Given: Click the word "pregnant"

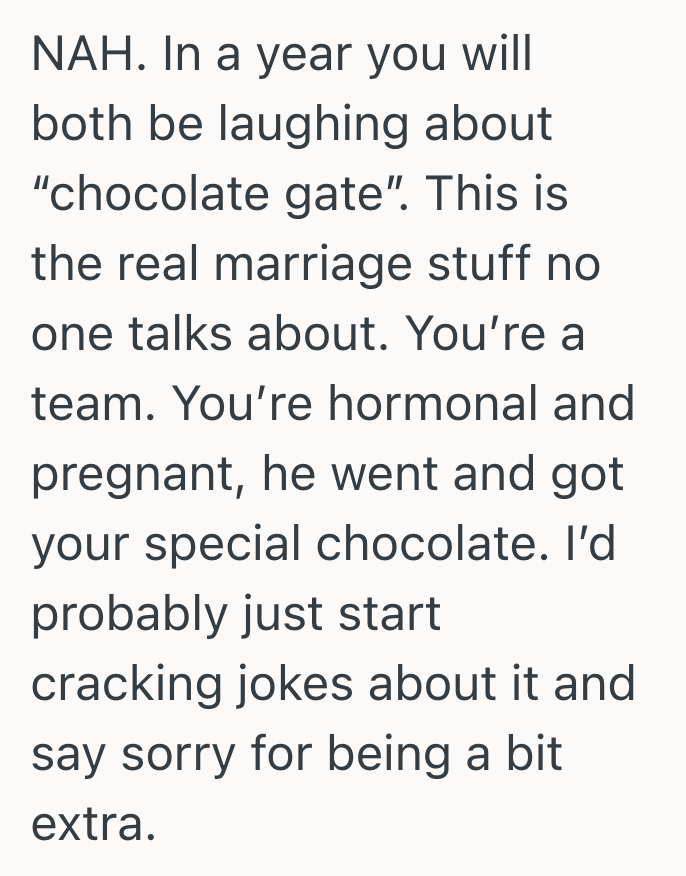Looking at the screenshot, I should click(x=134, y=475).
